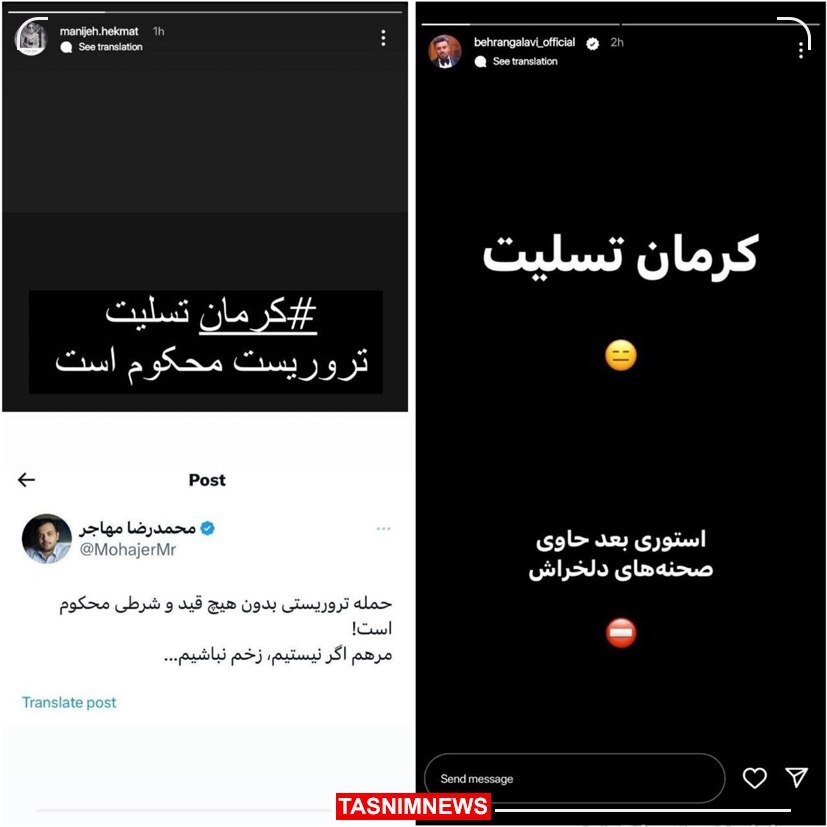Click blue verified badge on tweet author
Screen dimensions: 827x827
click(208, 528)
